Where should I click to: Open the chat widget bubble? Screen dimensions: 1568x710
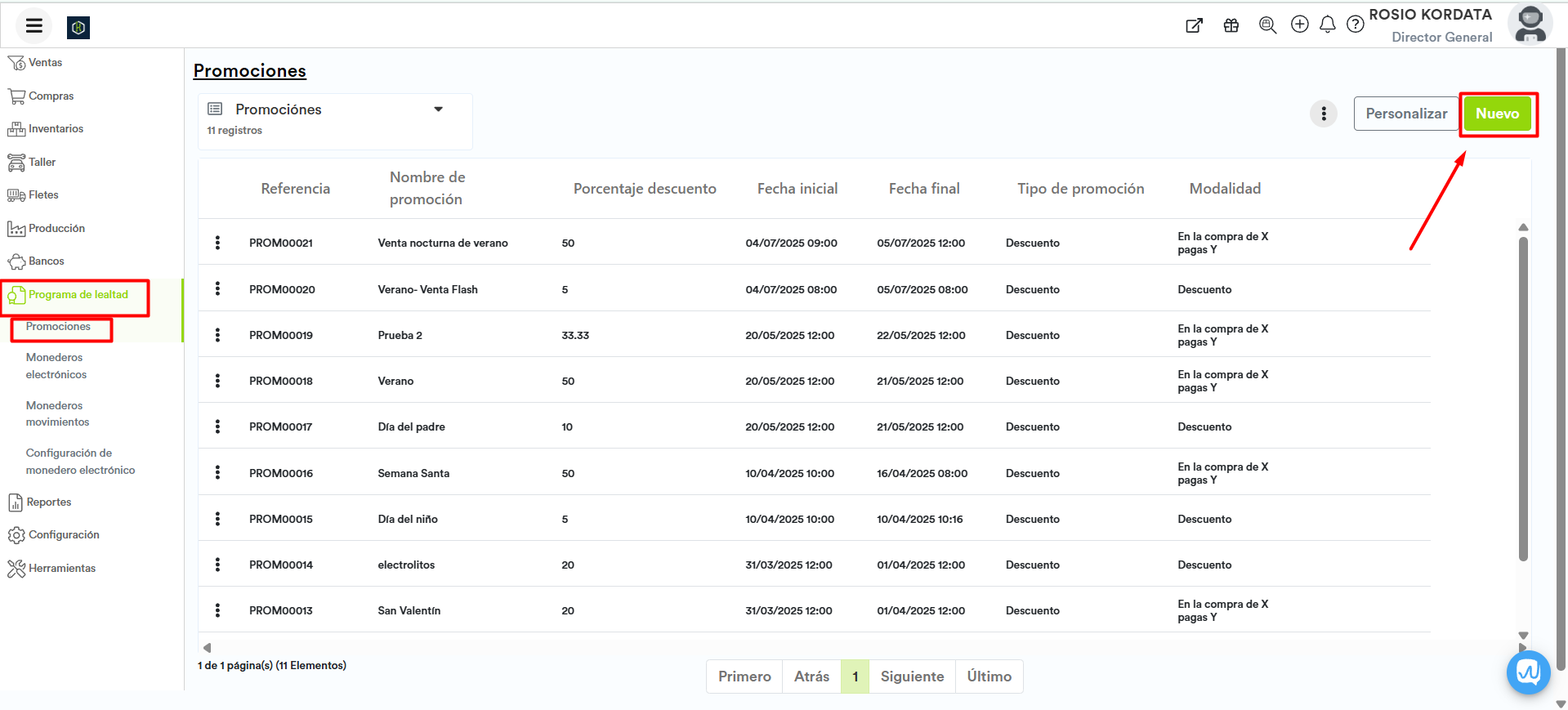1528,672
